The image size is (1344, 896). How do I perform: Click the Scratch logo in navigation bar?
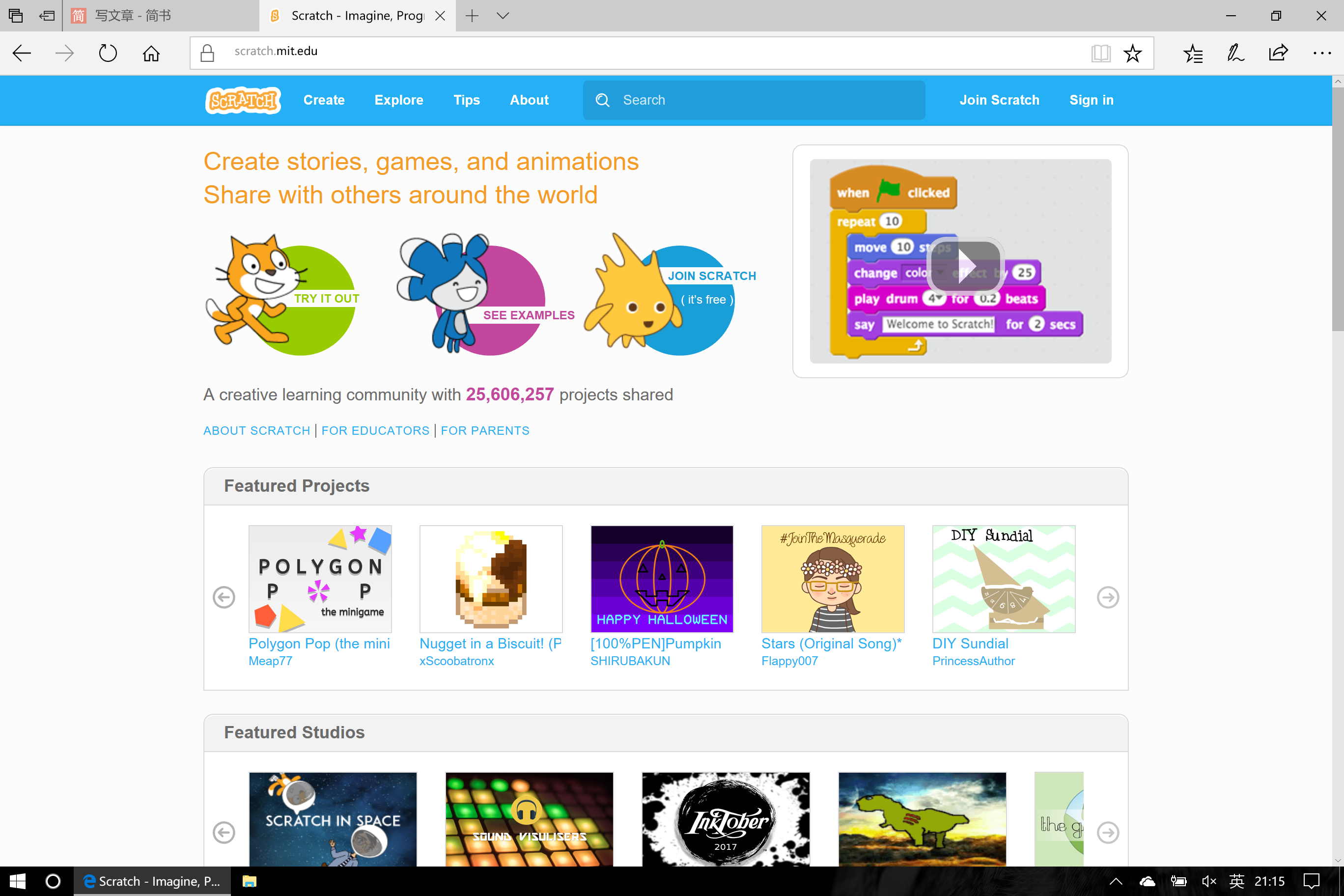coord(243,101)
